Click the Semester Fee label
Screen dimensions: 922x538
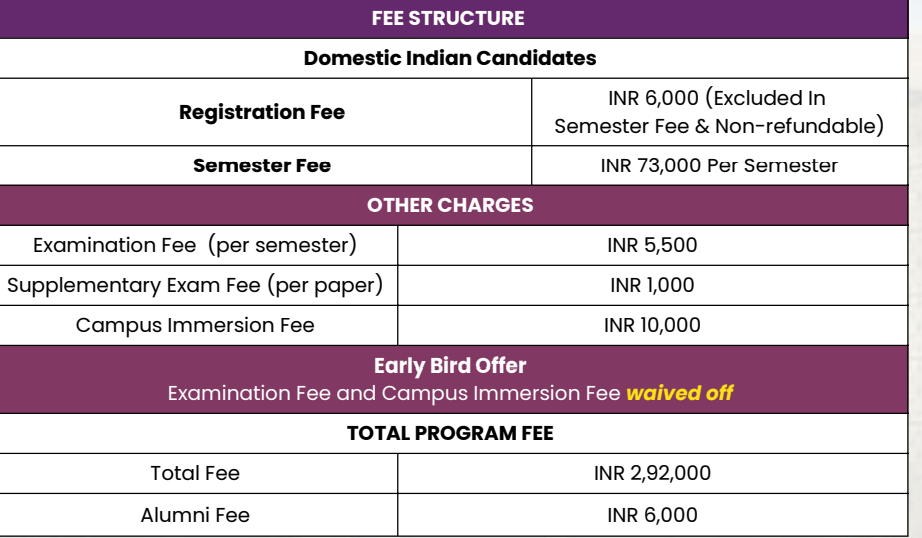click(x=262, y=165)
